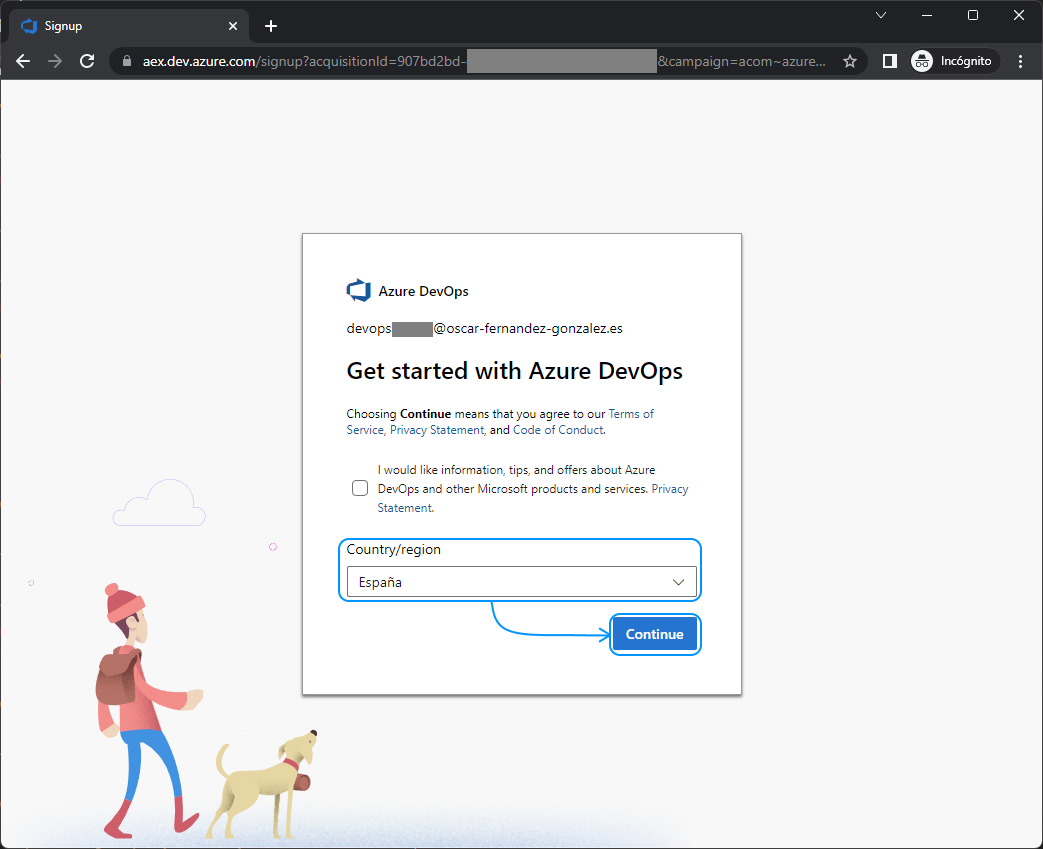Reload the Signup page

(87, 61)
